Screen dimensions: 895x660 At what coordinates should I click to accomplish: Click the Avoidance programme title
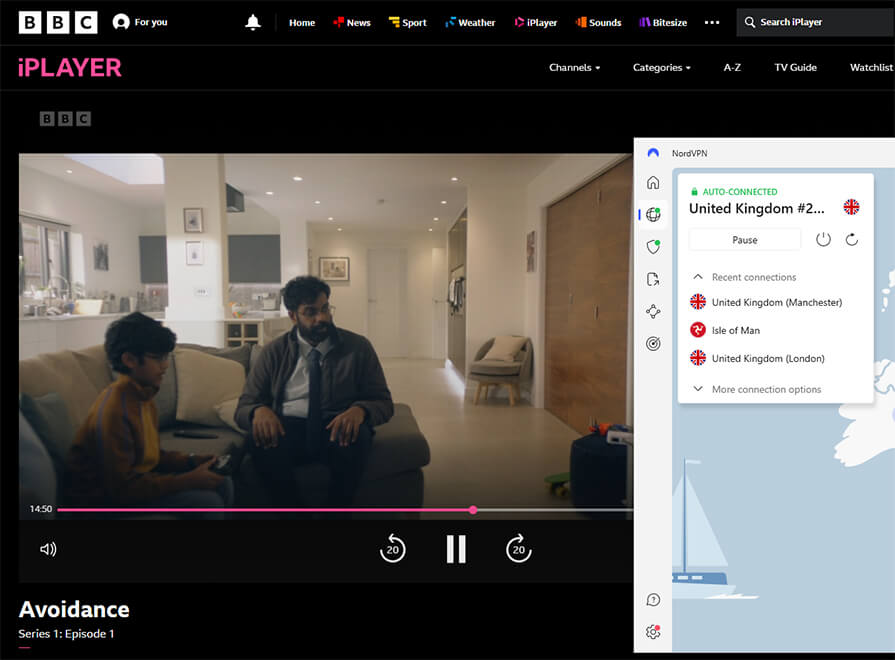[x=74, y=609]
